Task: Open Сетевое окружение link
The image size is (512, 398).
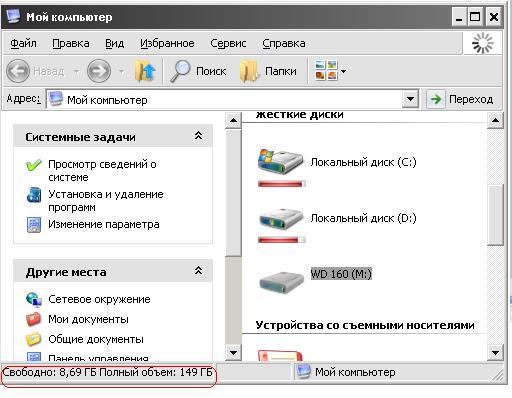Action: (x=99, y=299)
